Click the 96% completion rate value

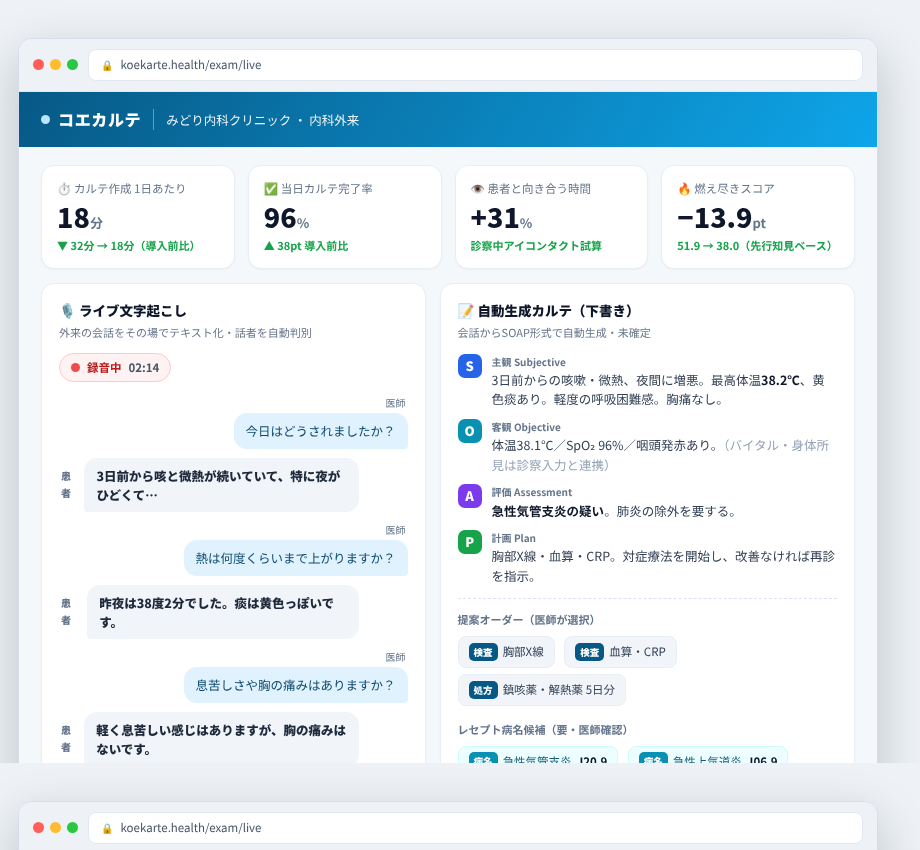[x=286, y=219]
